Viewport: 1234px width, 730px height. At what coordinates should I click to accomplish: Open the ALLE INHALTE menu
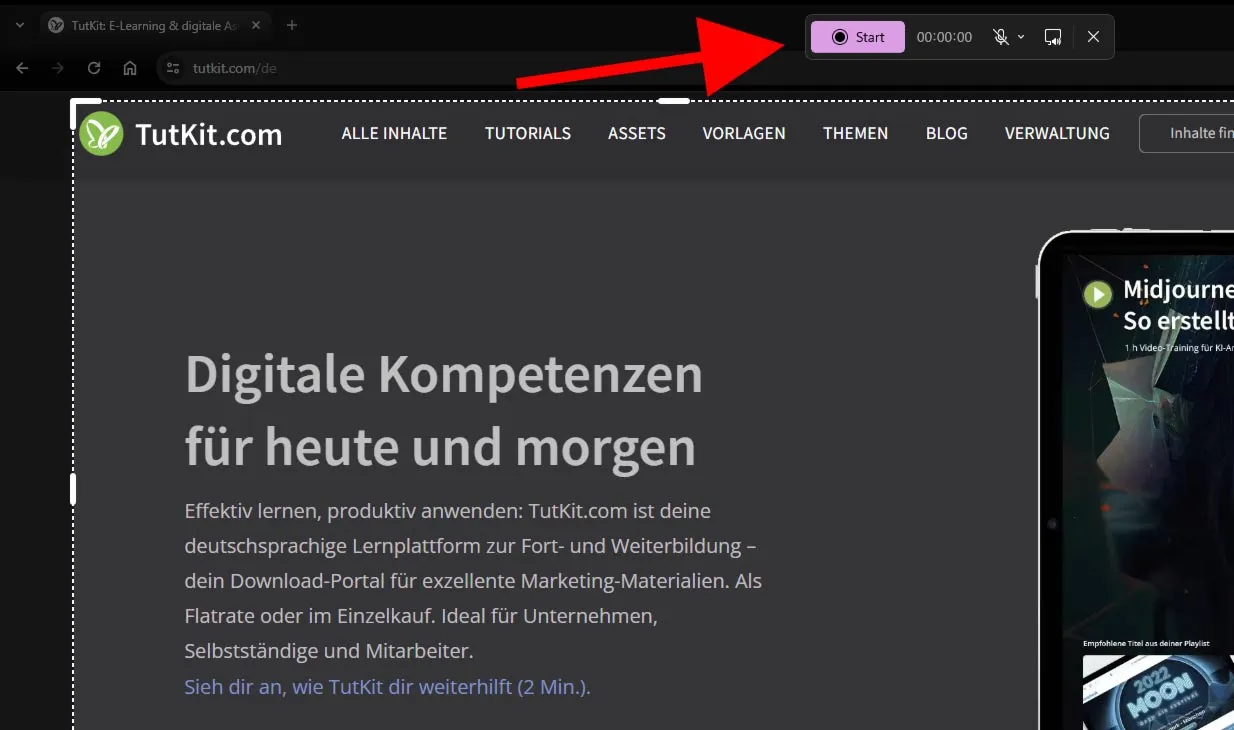click(x=394, y=133)
